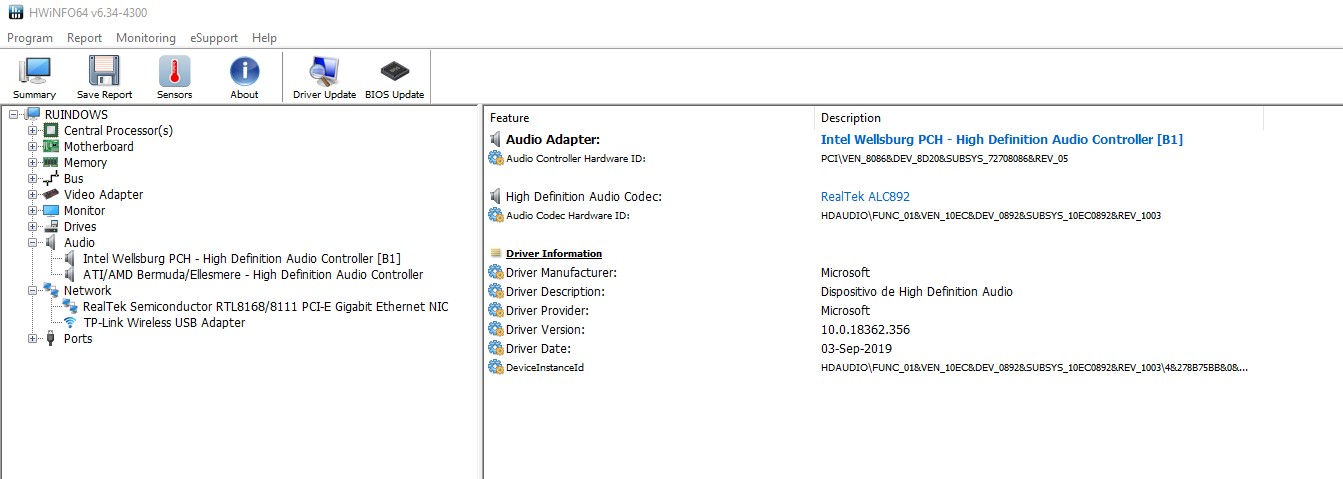Expand the Drives tree node
1343x479 pixels.
pyautogui.click(x=33, y=227)
